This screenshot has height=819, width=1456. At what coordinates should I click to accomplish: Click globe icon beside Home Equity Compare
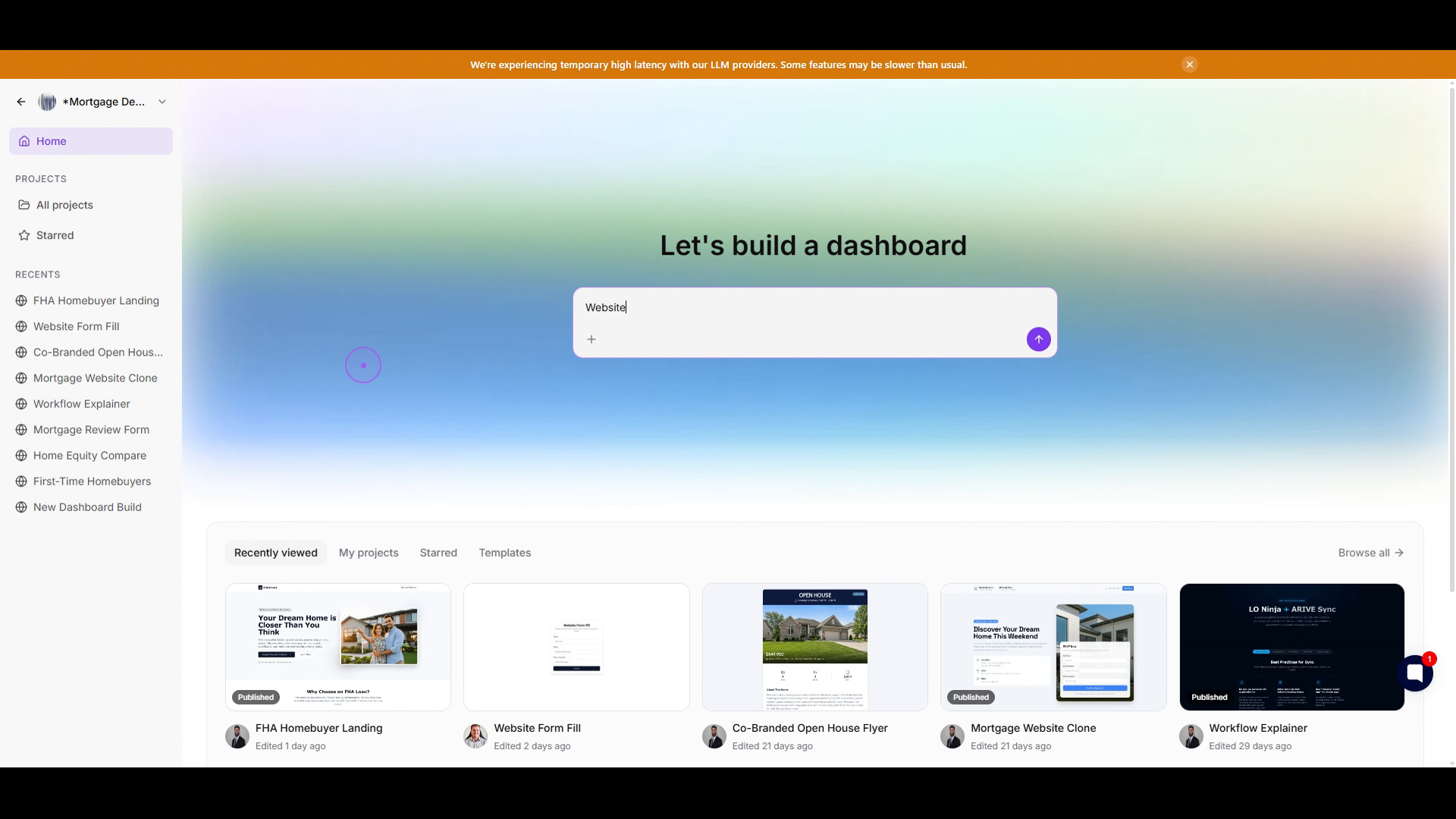click(x=21, y=455)
